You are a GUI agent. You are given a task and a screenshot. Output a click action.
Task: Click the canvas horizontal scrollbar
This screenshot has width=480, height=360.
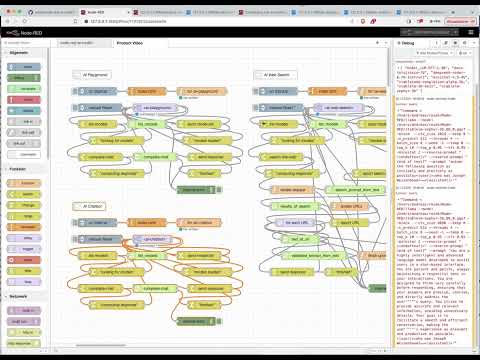(101, 345)
